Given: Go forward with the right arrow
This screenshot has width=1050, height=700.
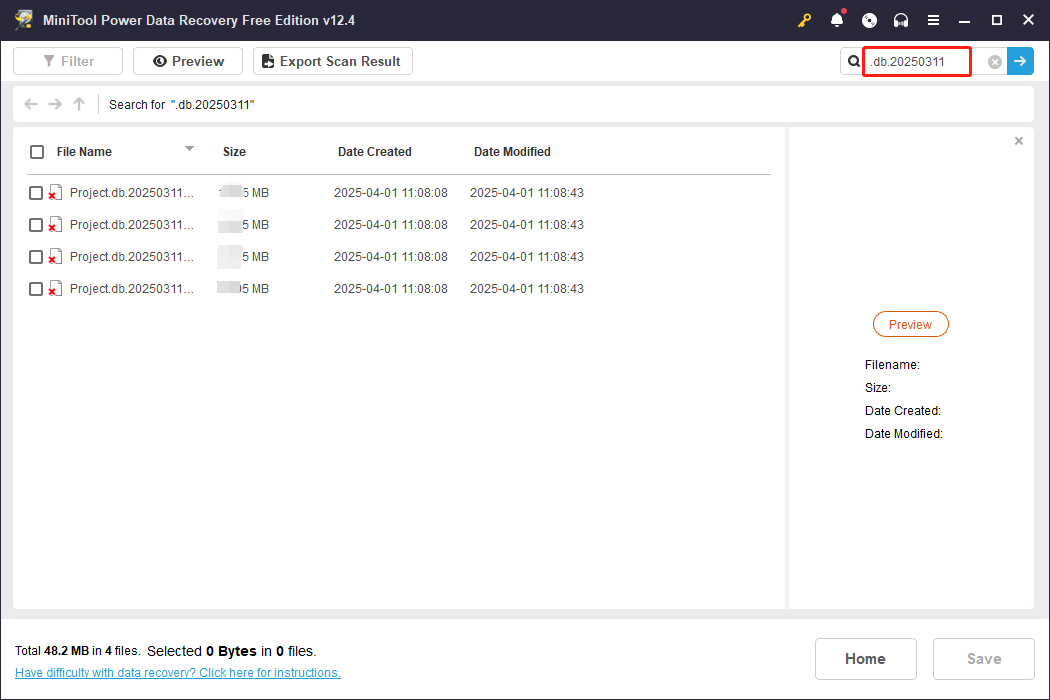Looking at the screenshot, I should click(x=55, y=104).
